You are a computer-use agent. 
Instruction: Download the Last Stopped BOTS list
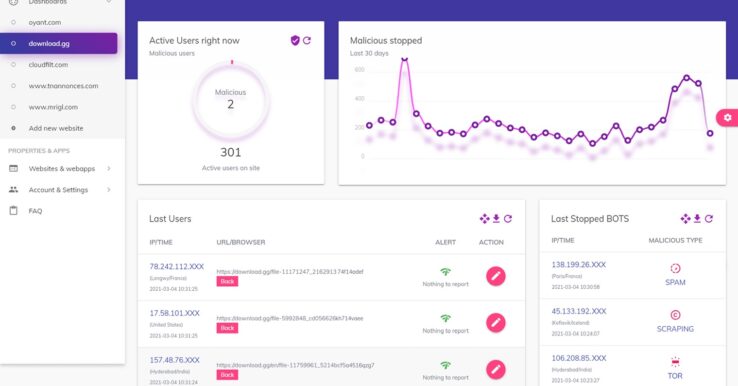[697, 218]
